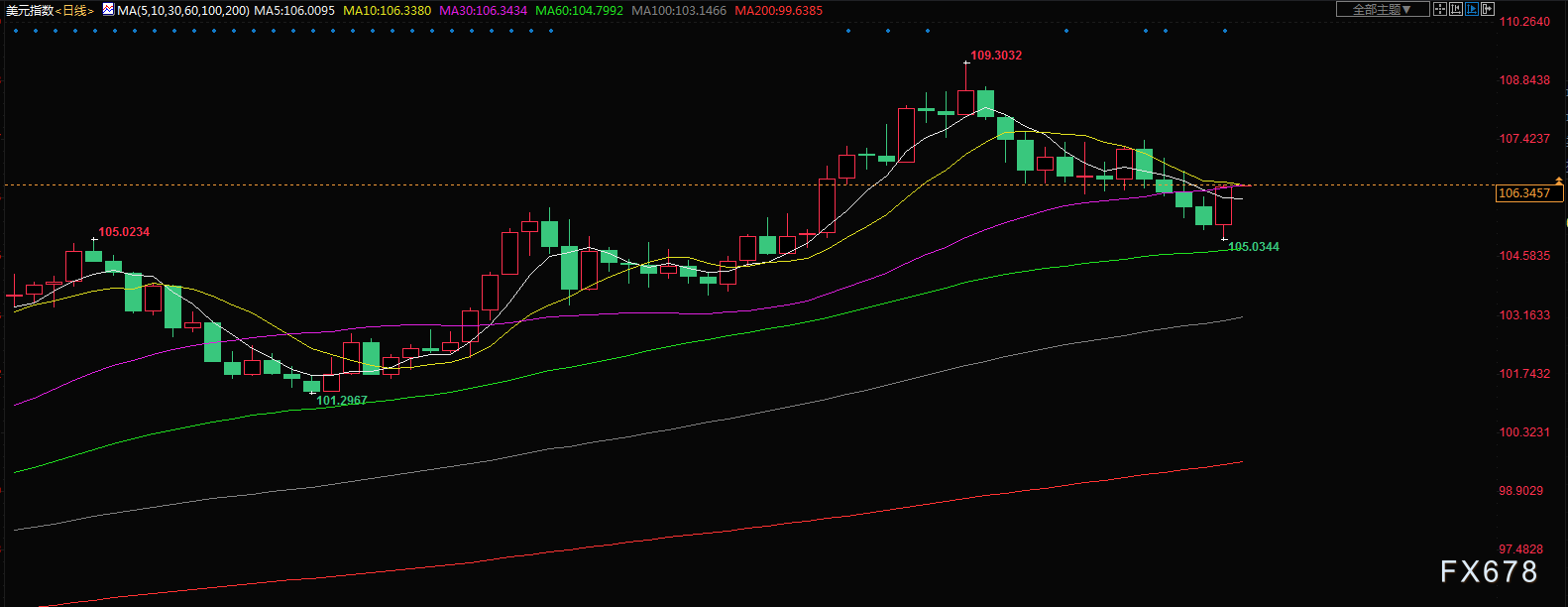Switch the 日线 period selector
Image resolution: width=1568 pixels, height=607 pixels.
(x=75, y=11)
